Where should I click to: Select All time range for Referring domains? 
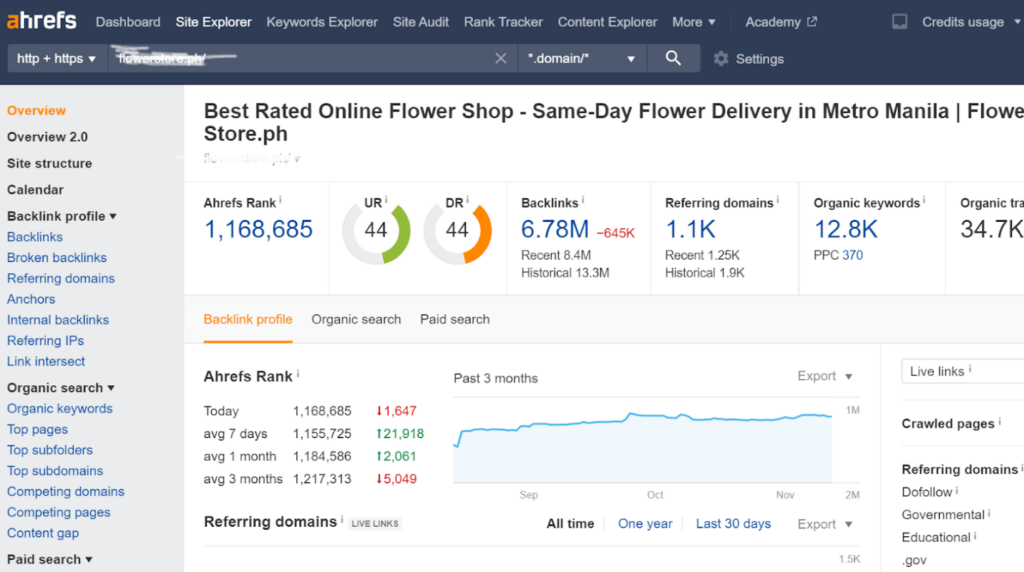coord(570,524)
